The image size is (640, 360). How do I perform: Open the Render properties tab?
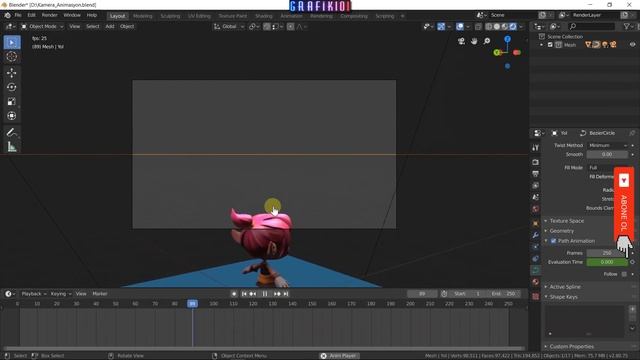click(536, 162)
